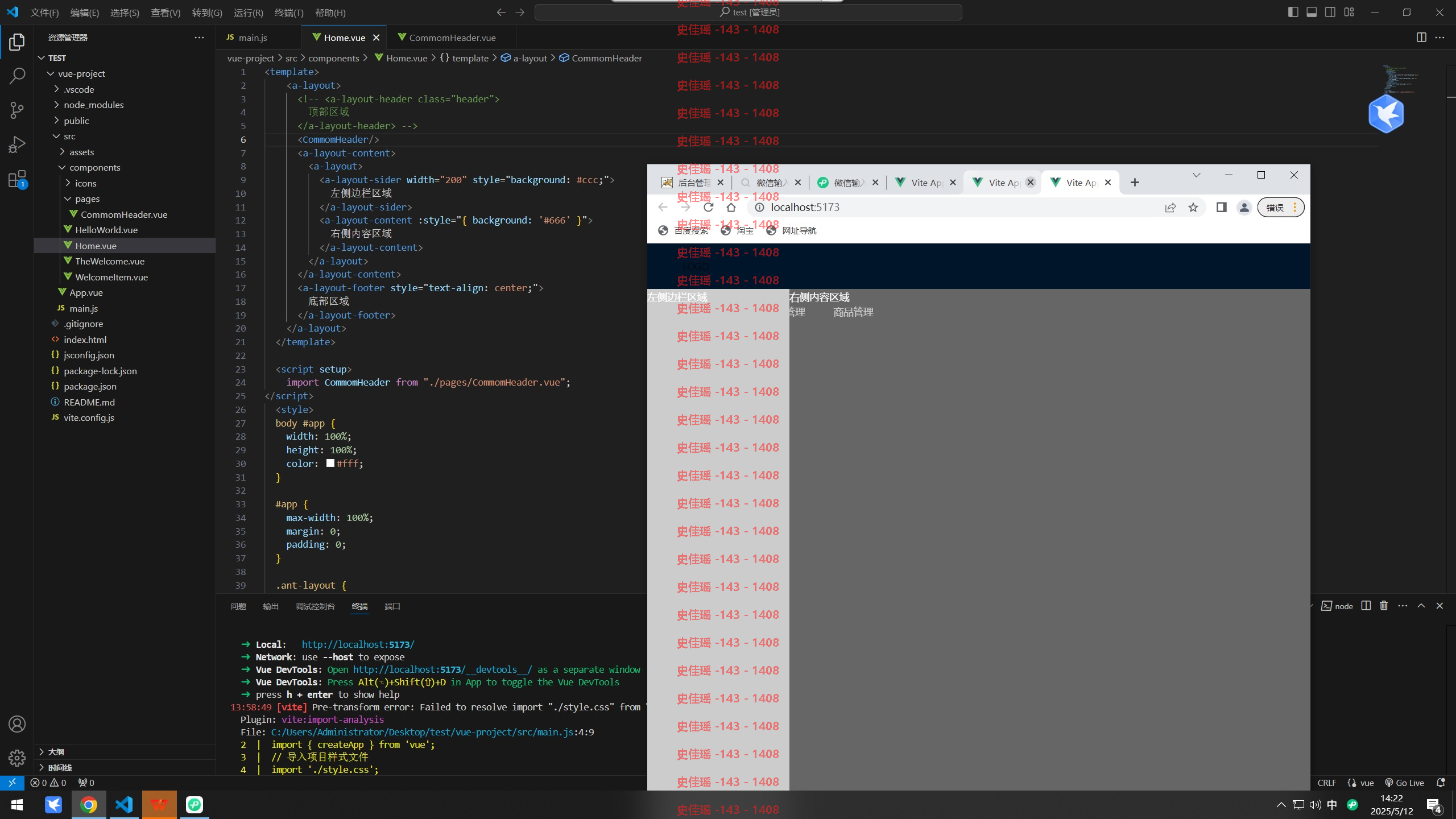Go to home page in Chrome window
This screenshot has width=1456, height=819.
(x=731, y=208)
